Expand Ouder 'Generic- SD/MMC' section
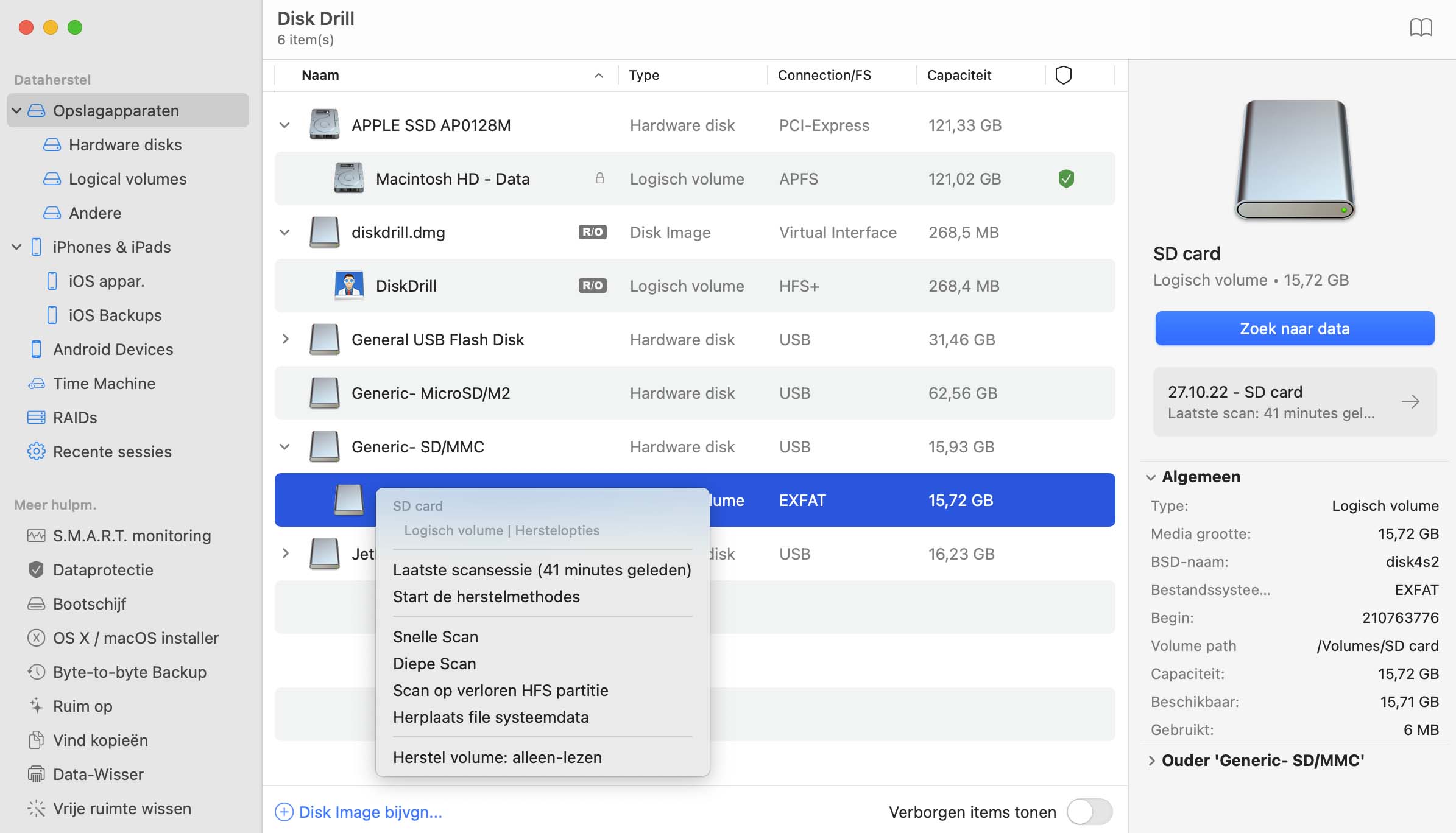Image resolution: width=1456 pixels, height=833 pixels. pos(1151,761)
